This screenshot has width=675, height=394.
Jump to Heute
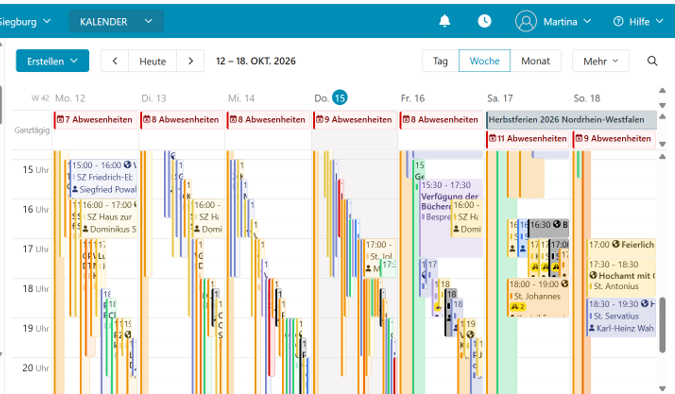click(152, 61)
